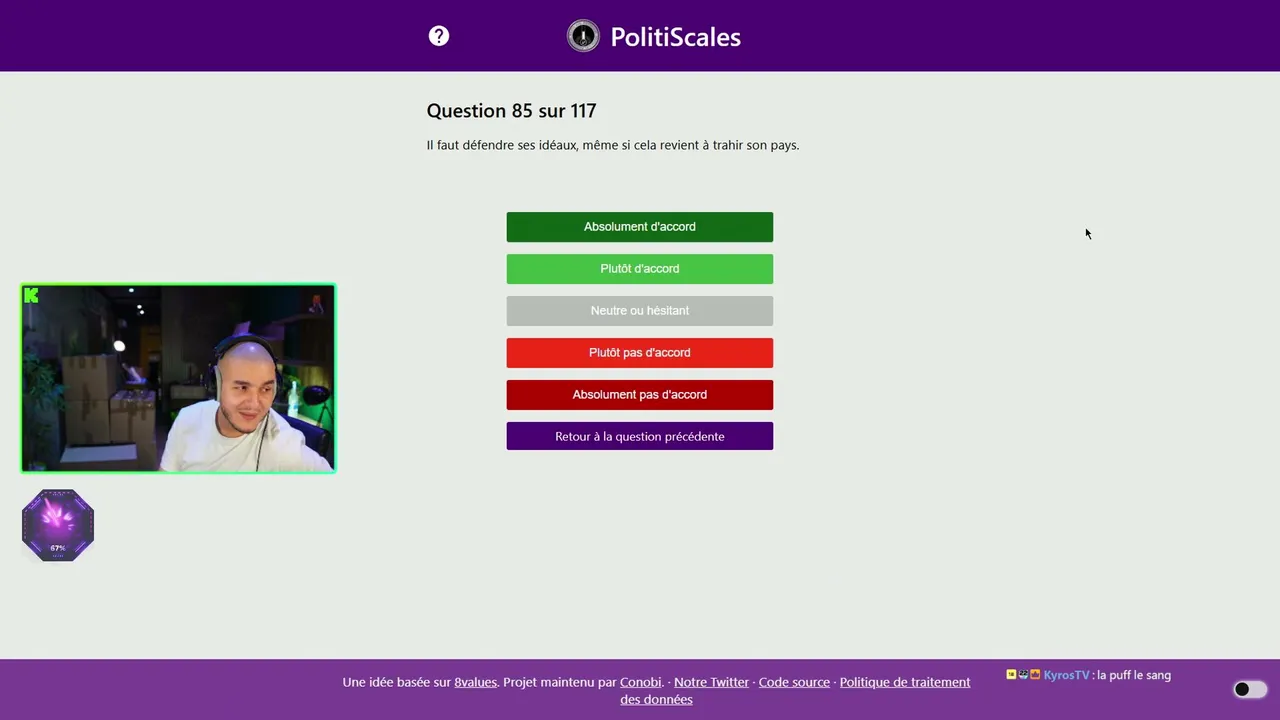The width and height of the screenshot is (1280, 720).
Task: Click the chat message "la puff le sang"
Action: click(1134, 675)
